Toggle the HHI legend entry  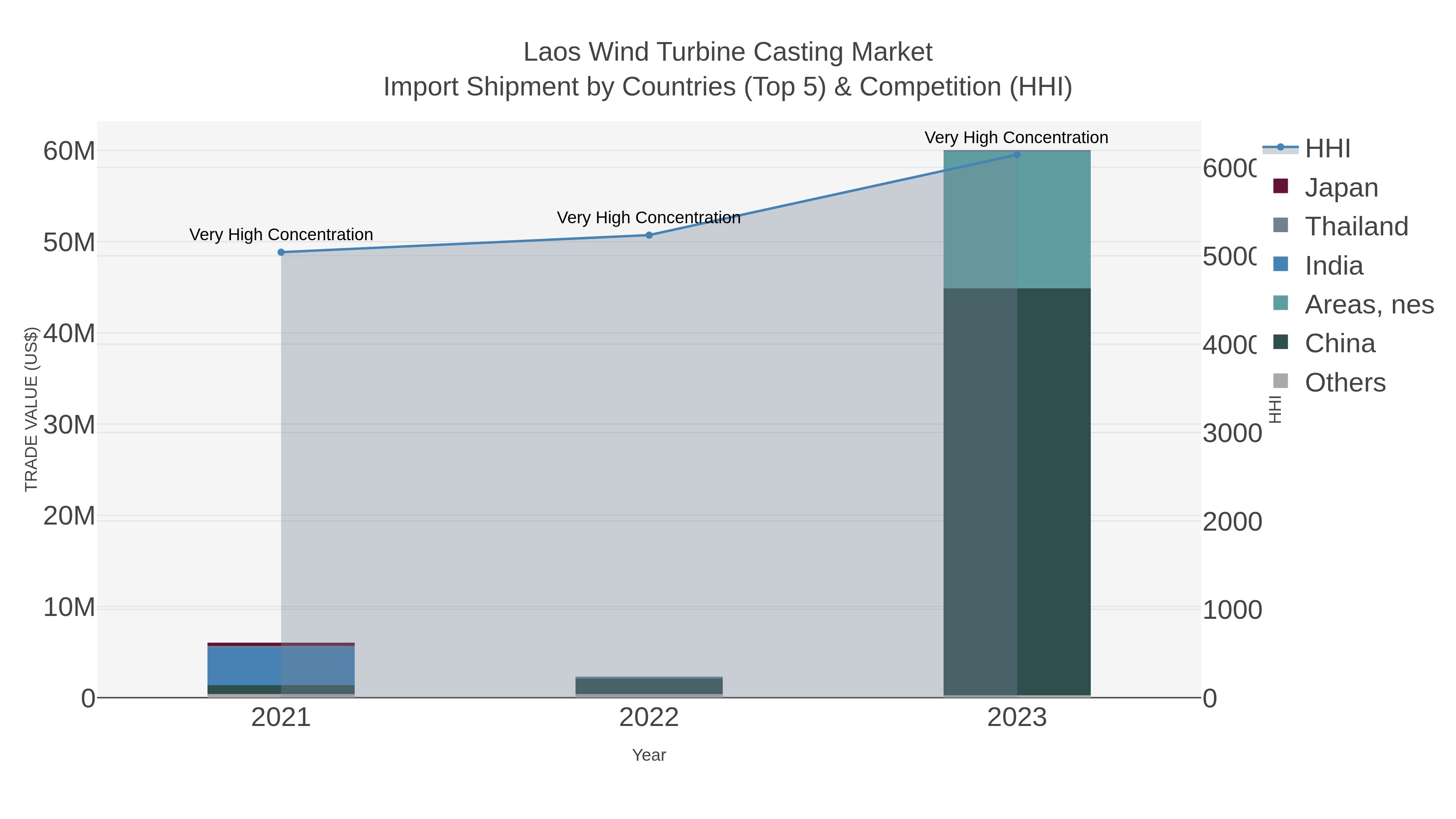point(1306,148)
